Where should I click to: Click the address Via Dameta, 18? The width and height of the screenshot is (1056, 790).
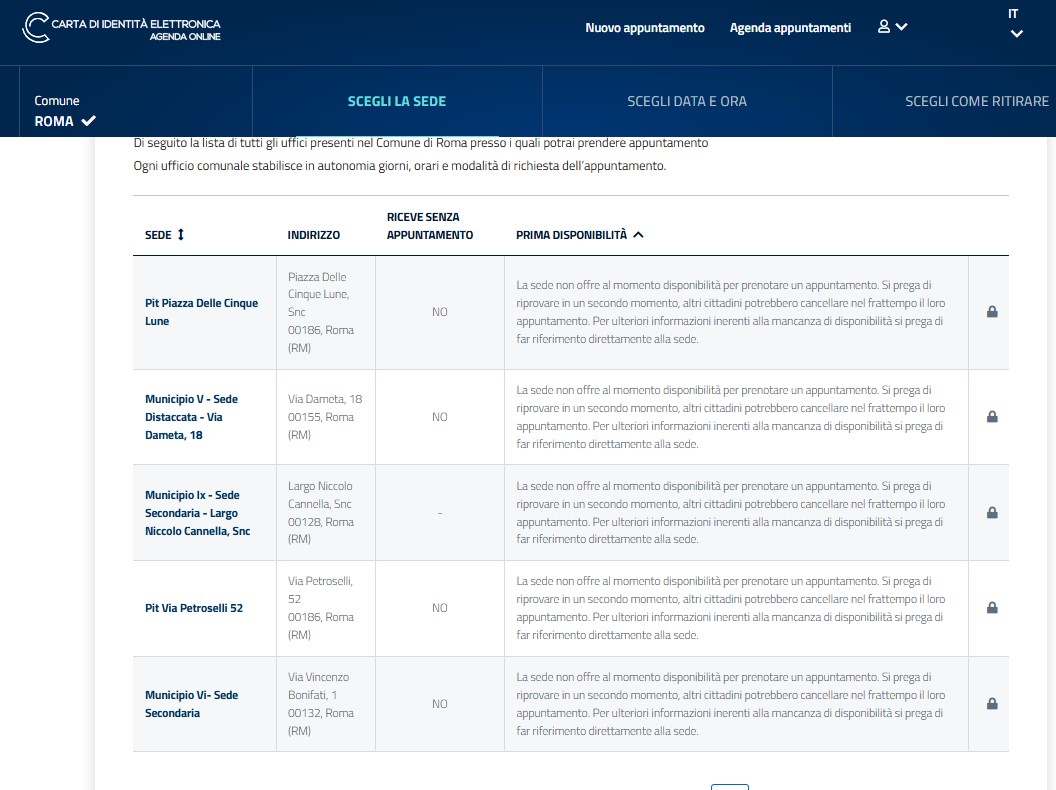325,417
